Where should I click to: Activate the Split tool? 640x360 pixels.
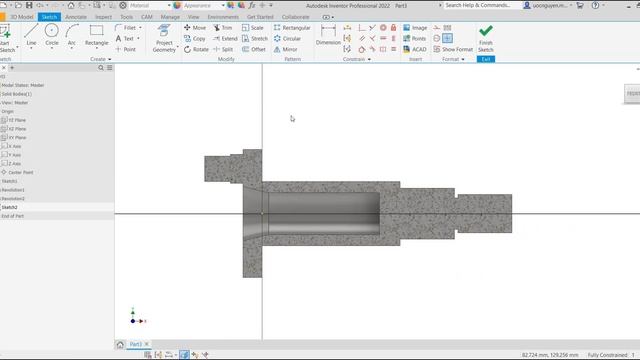223,49
